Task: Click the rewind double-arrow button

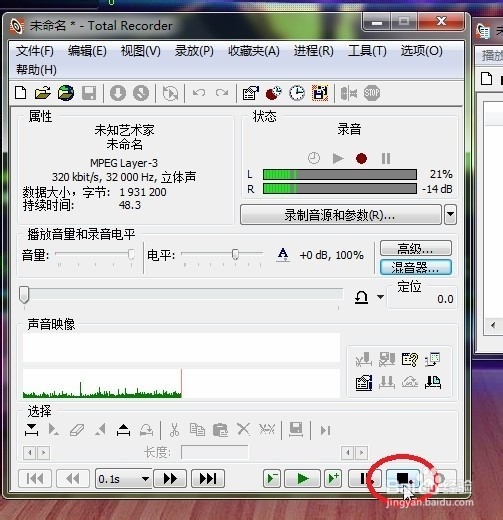Action: coord(73,479)
